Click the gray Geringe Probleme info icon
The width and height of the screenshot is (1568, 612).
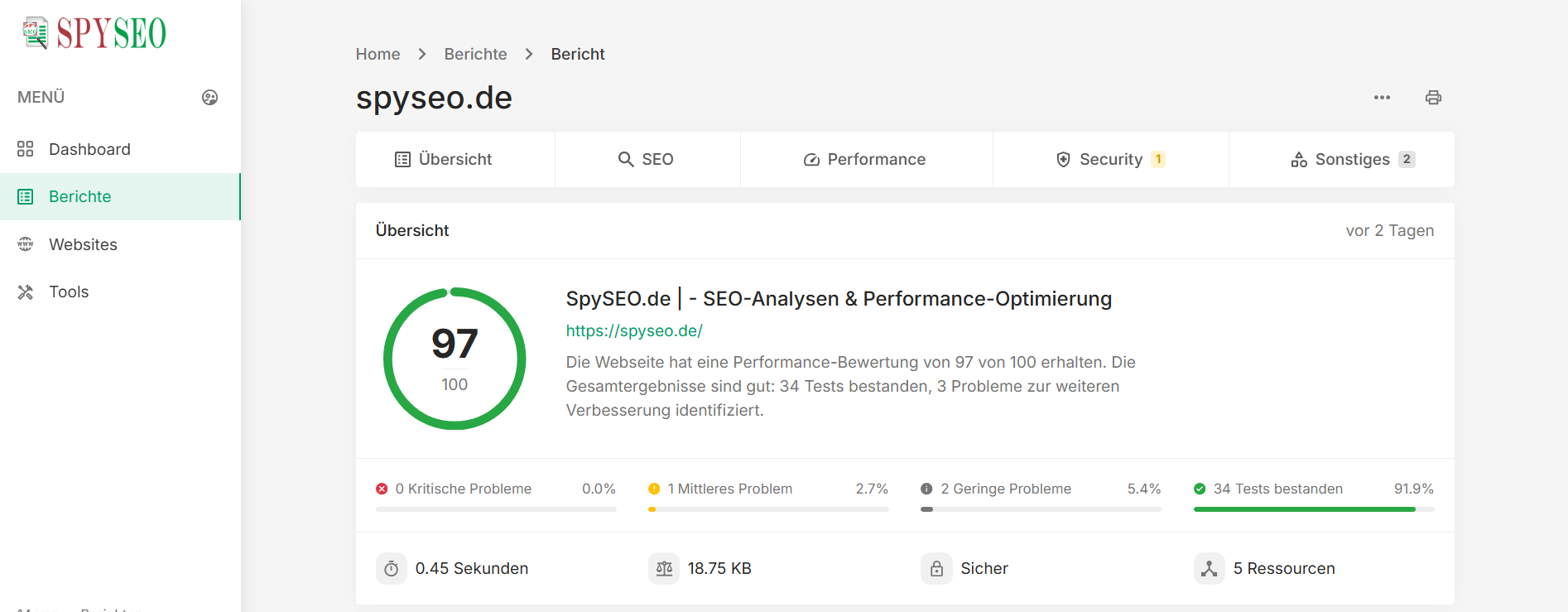pos(926,489)
